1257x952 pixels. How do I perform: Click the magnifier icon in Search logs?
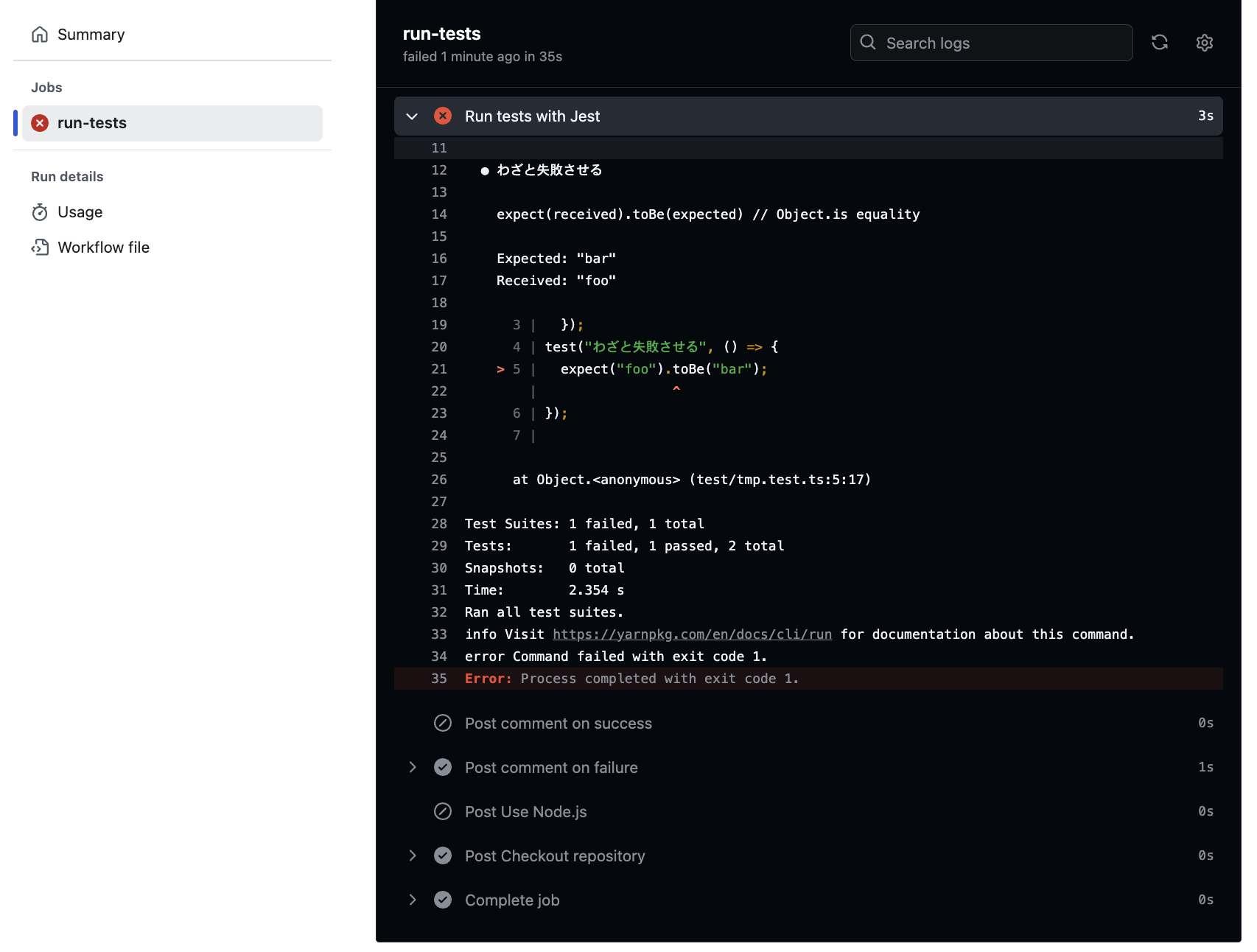[868, 43]
